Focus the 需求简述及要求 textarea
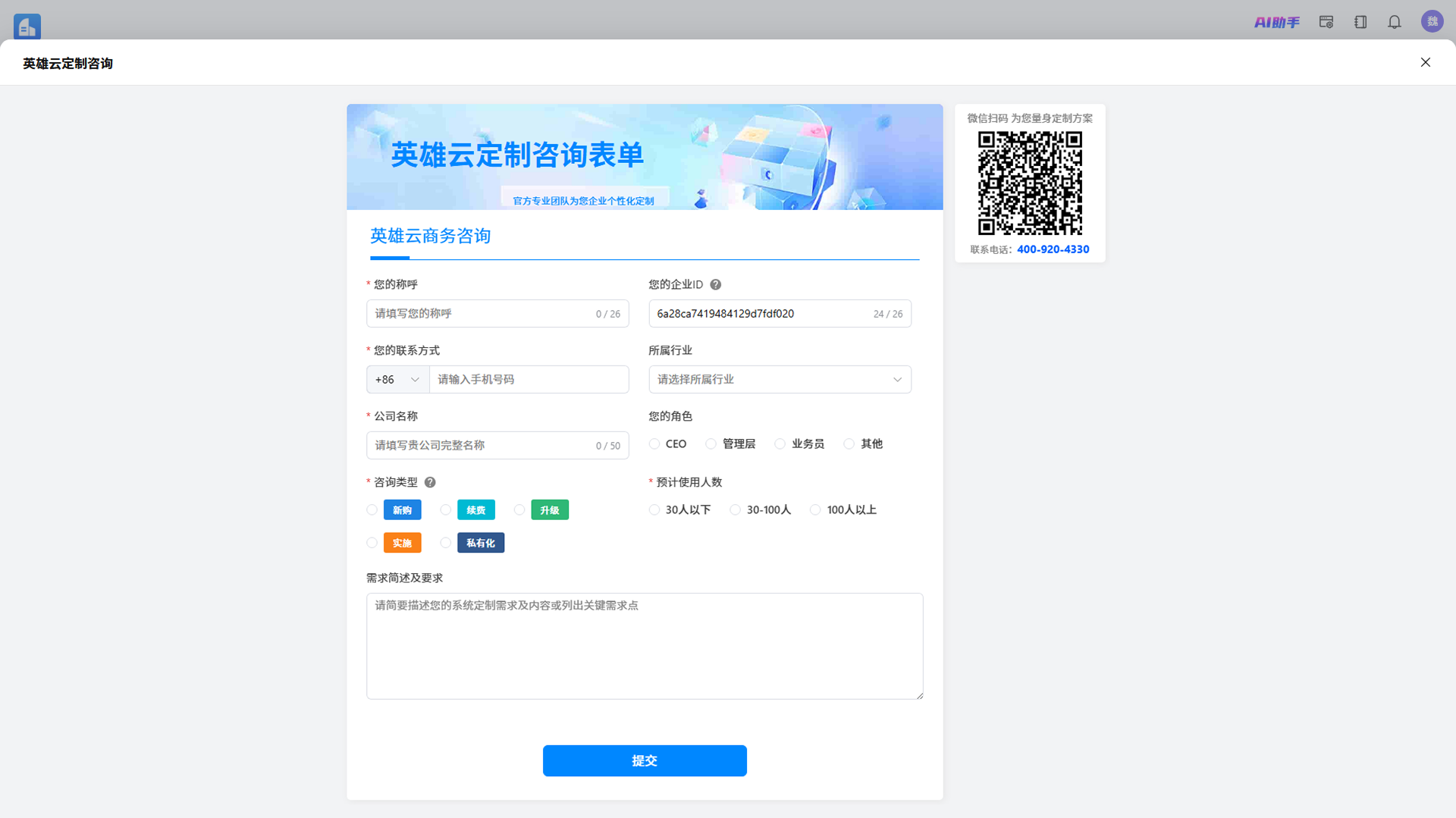The width and height of the screenshot is (1456, 818). pos(645,646)
